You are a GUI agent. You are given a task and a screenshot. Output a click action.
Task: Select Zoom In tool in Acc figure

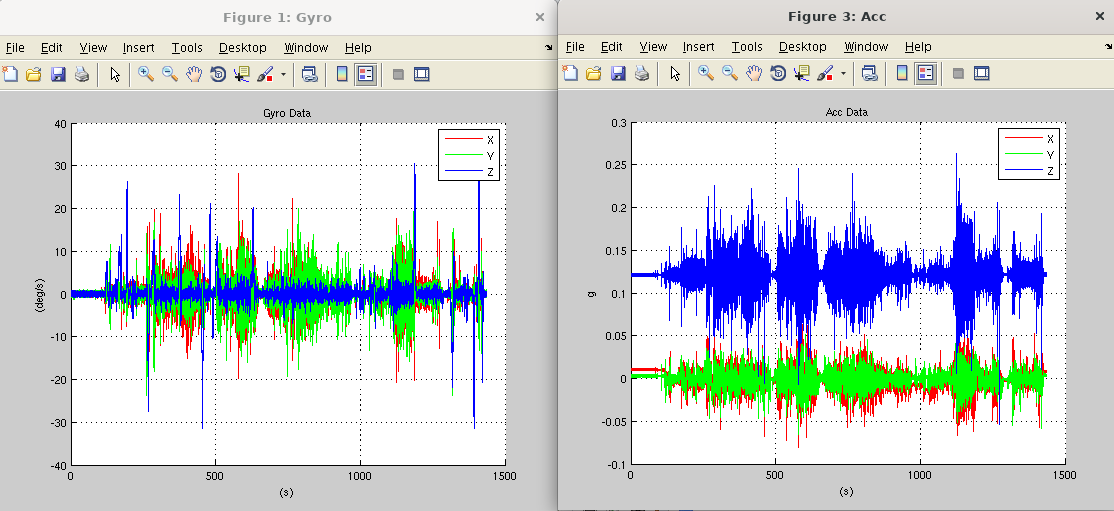(705, 73)
